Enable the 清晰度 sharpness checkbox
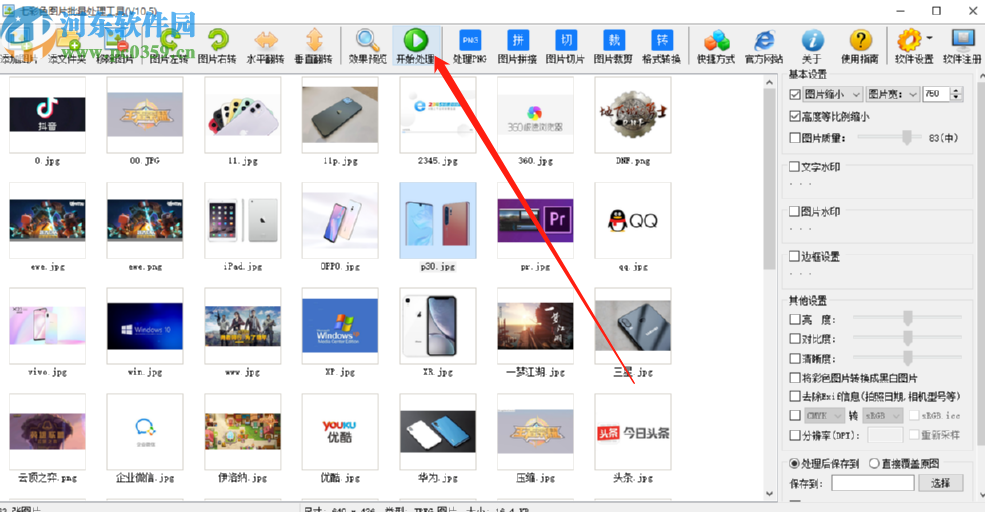The image size is (985, 512). tap(795, 358)
